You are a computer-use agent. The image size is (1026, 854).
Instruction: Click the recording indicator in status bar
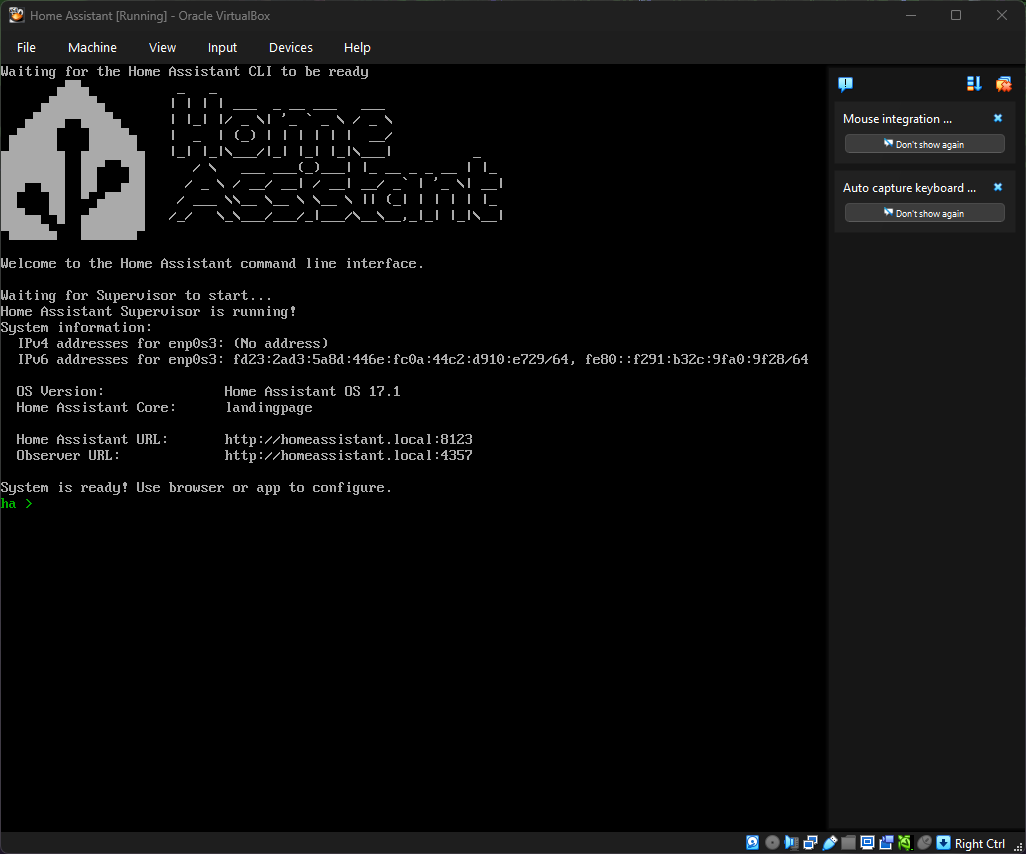tap(887, 843)
